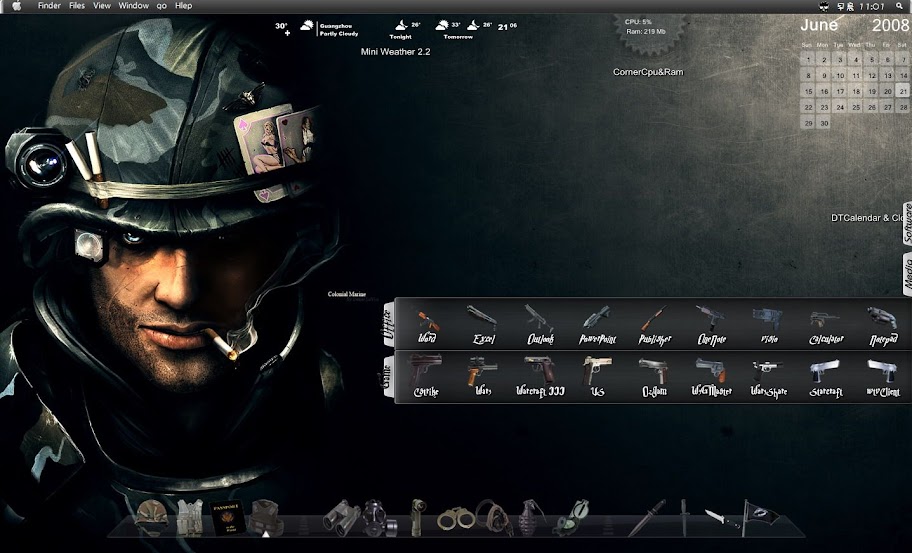
Task: Launch PowerPoint from the Office row
Action: pyautogui.click(x=597, y=325)
